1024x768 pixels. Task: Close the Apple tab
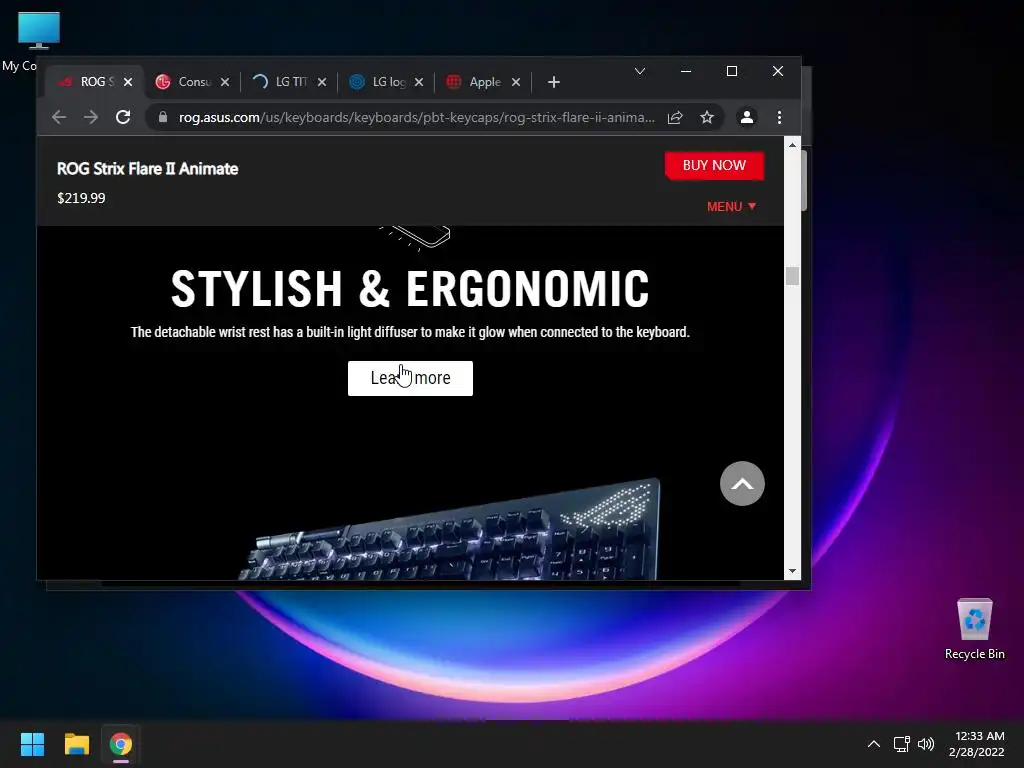(516, 82)
